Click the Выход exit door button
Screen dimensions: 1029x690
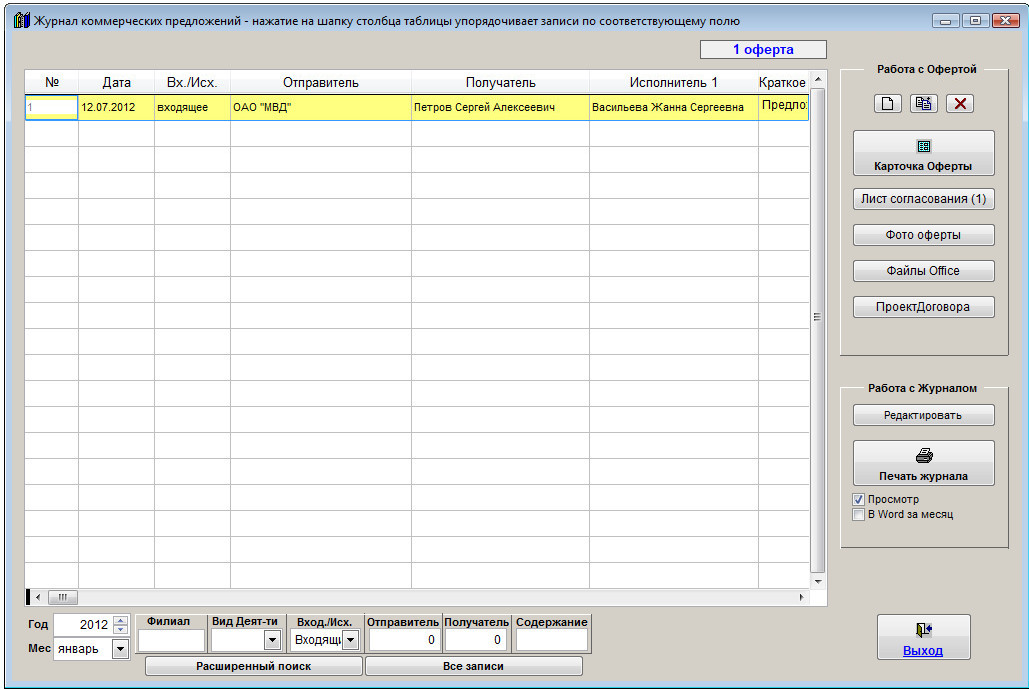(x=923, y=638)
